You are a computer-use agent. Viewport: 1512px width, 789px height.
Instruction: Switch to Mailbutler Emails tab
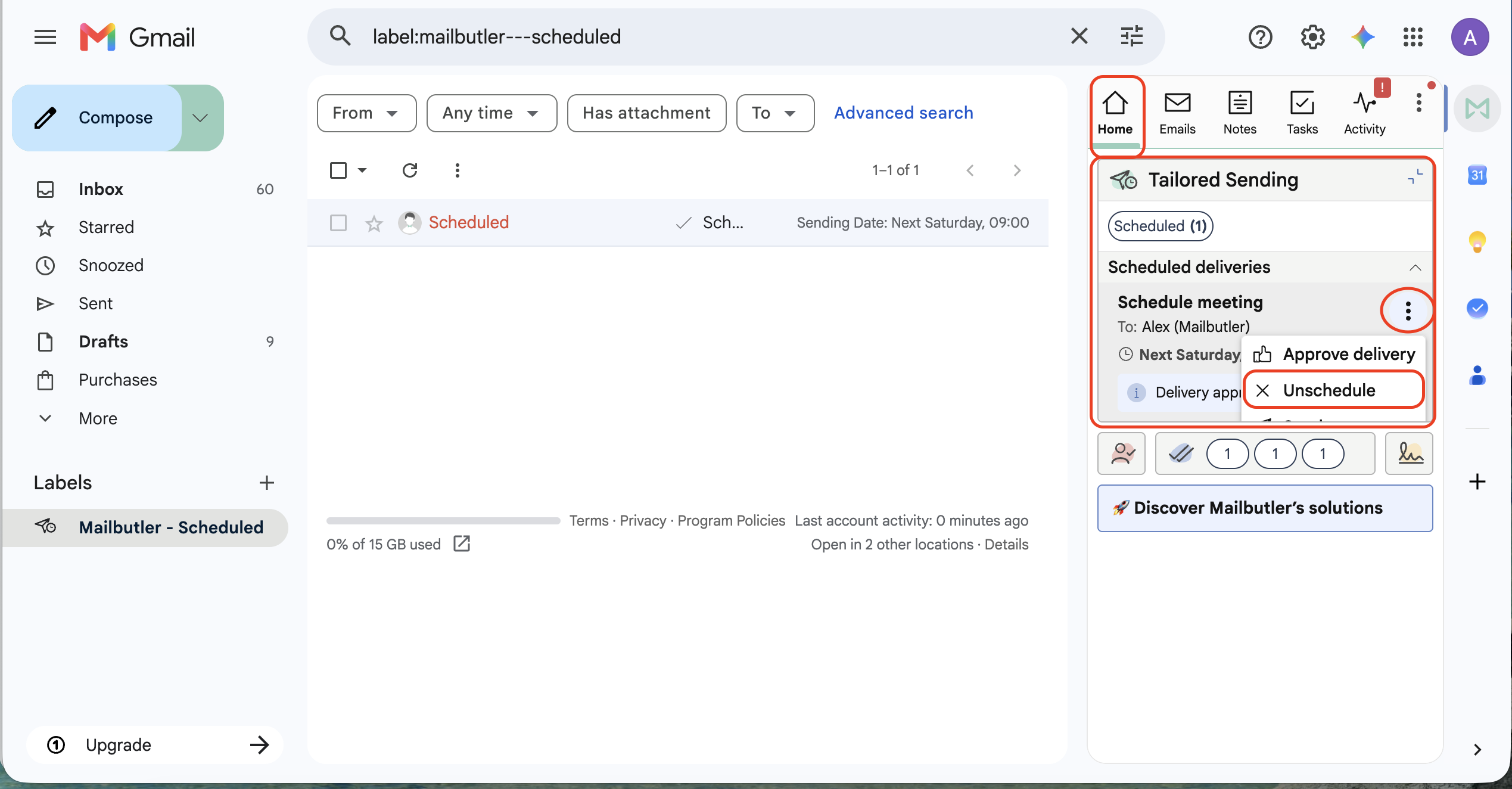pyautogui.click(x=1177, y=113)
